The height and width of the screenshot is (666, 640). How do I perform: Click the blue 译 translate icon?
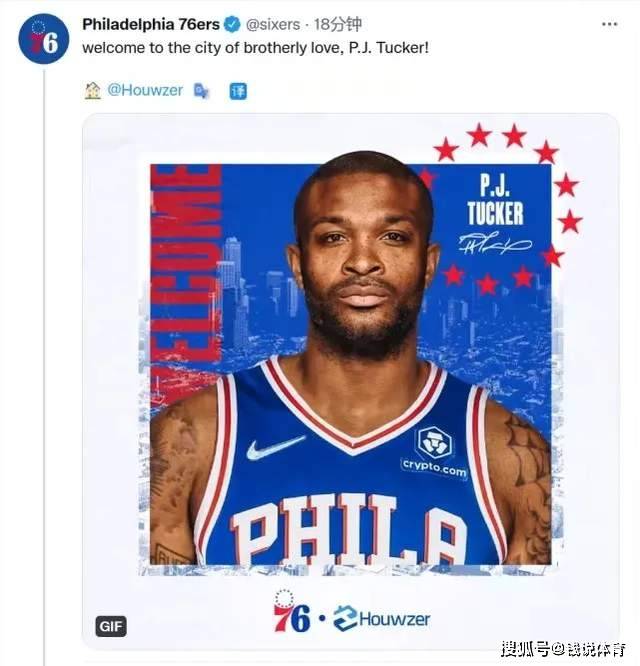(x=238, y=91)
